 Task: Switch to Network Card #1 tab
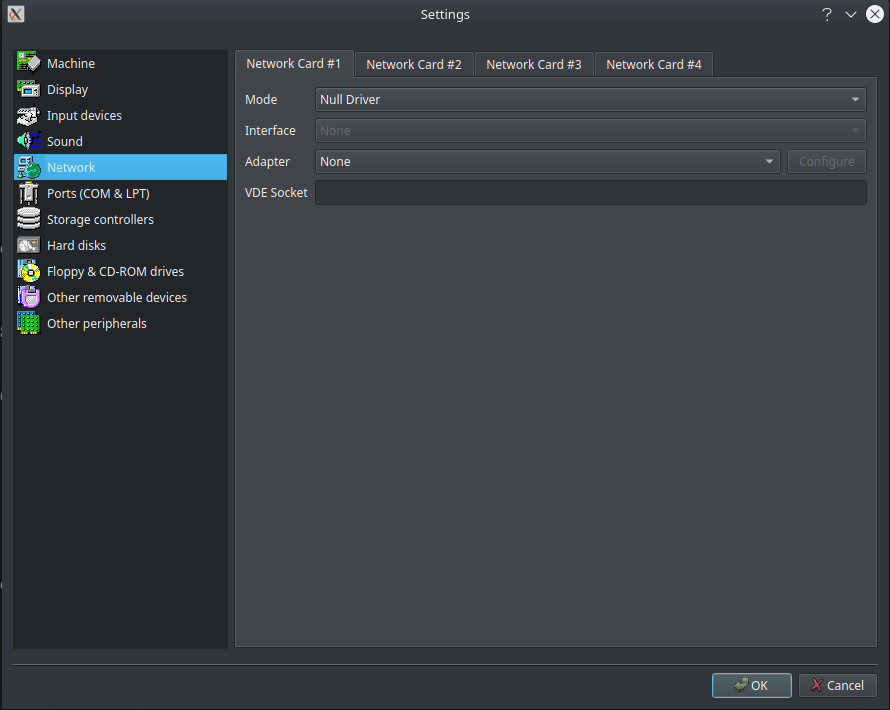point(294,64)
